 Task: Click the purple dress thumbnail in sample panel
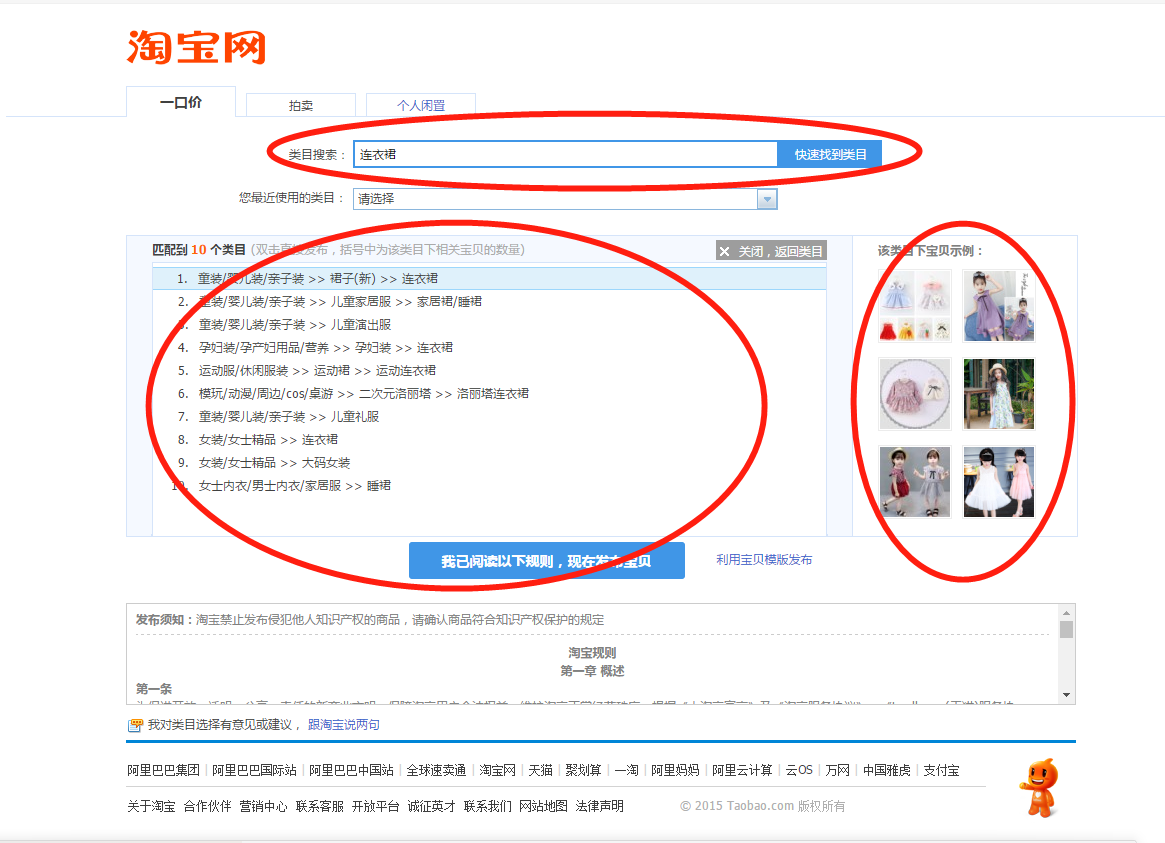(997, 305)
